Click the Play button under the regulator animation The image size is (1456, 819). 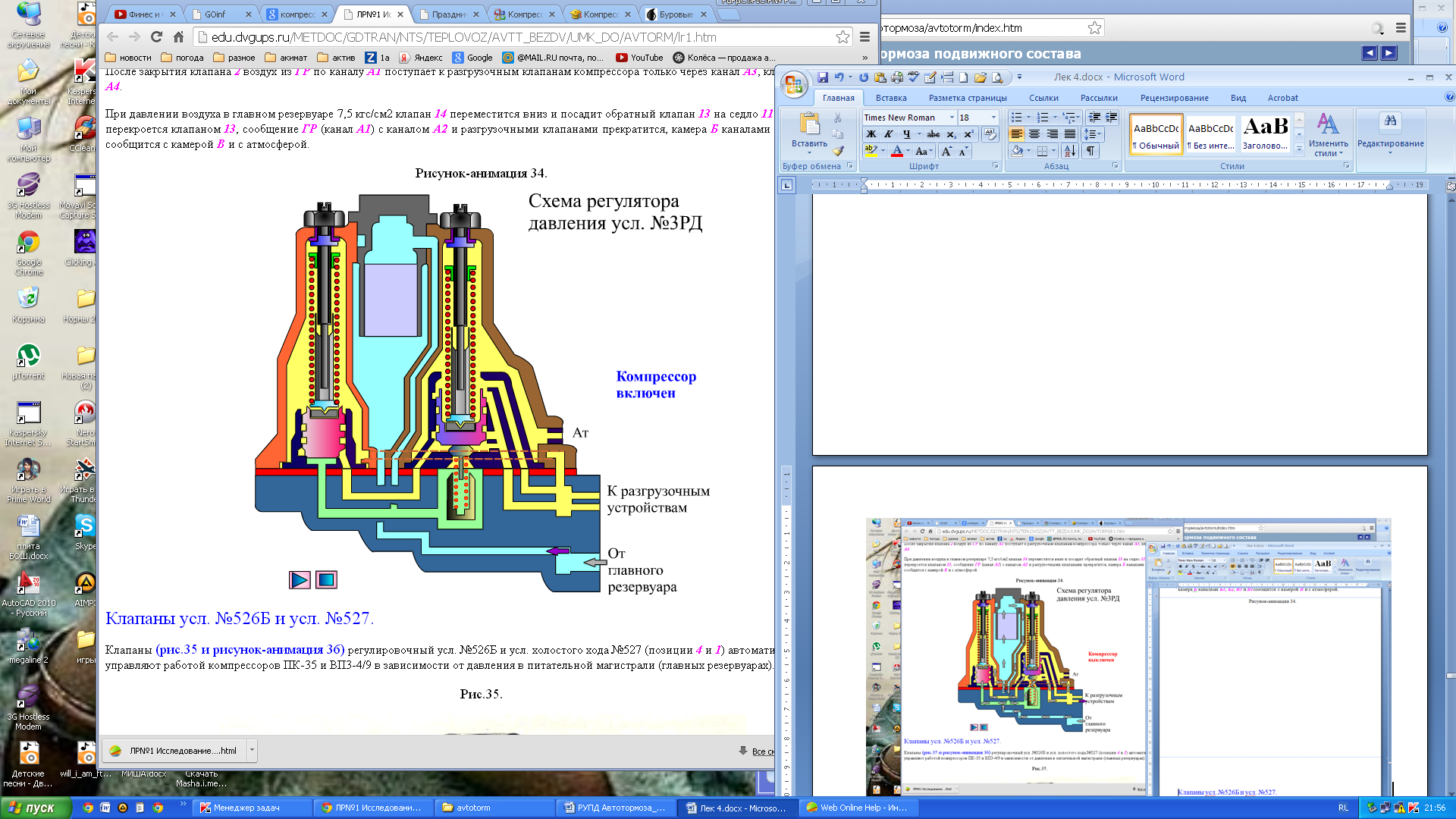coord(300,580)
